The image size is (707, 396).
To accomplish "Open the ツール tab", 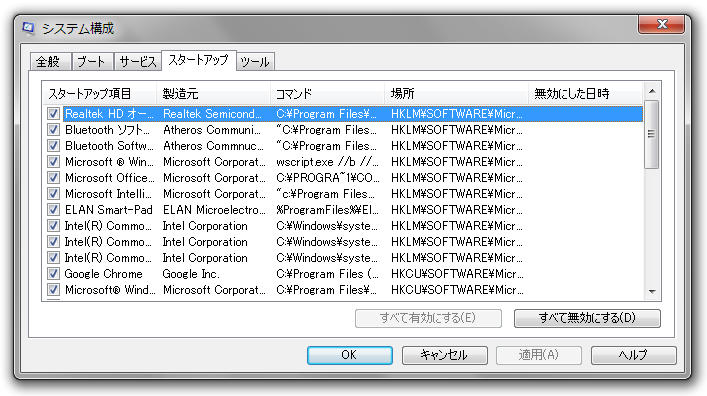I will [x=255, y=62].
